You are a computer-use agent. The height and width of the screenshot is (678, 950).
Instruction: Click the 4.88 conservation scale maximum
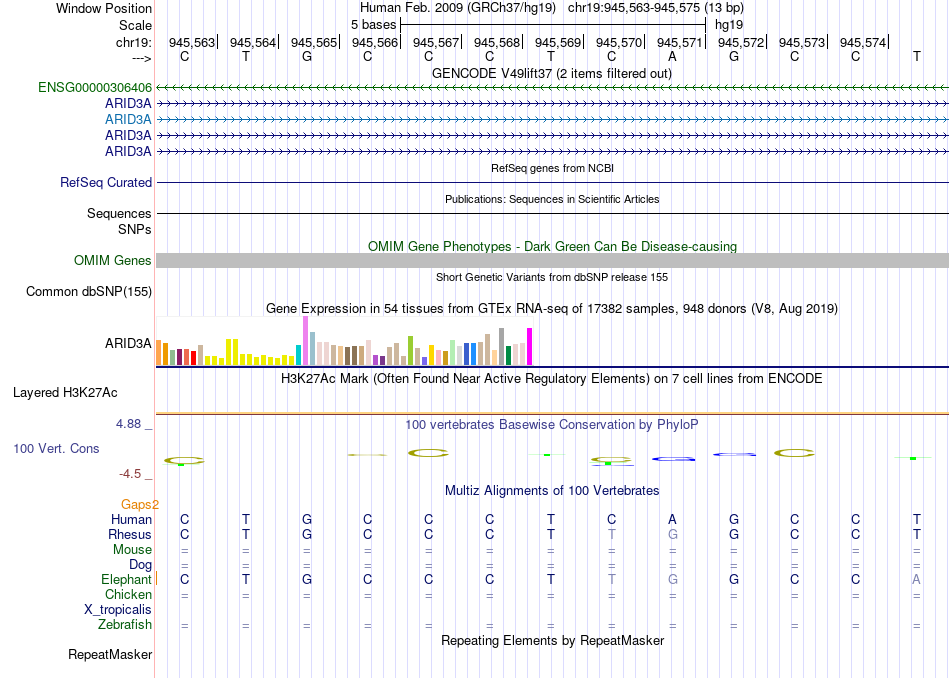(x=128, y=424)
